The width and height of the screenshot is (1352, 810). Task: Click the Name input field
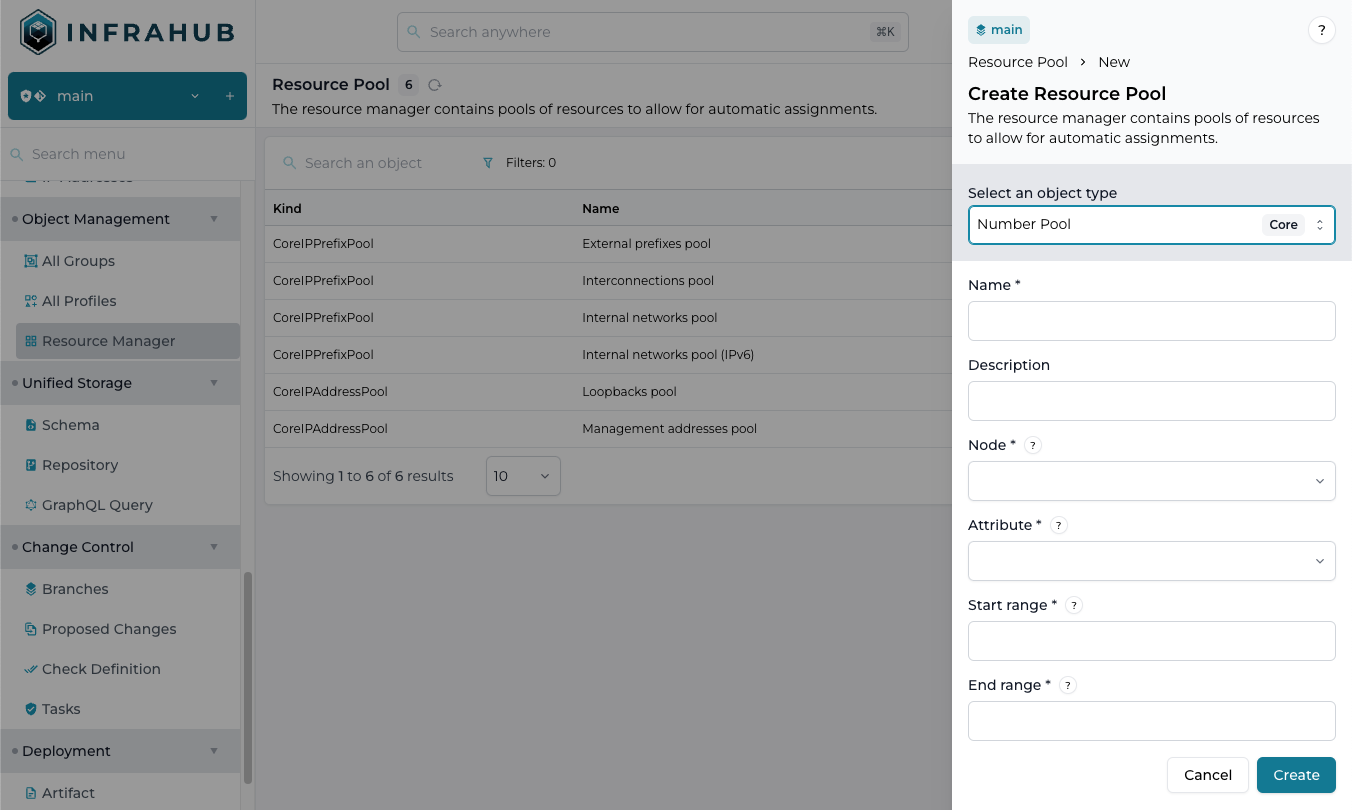pos(1151,321)
